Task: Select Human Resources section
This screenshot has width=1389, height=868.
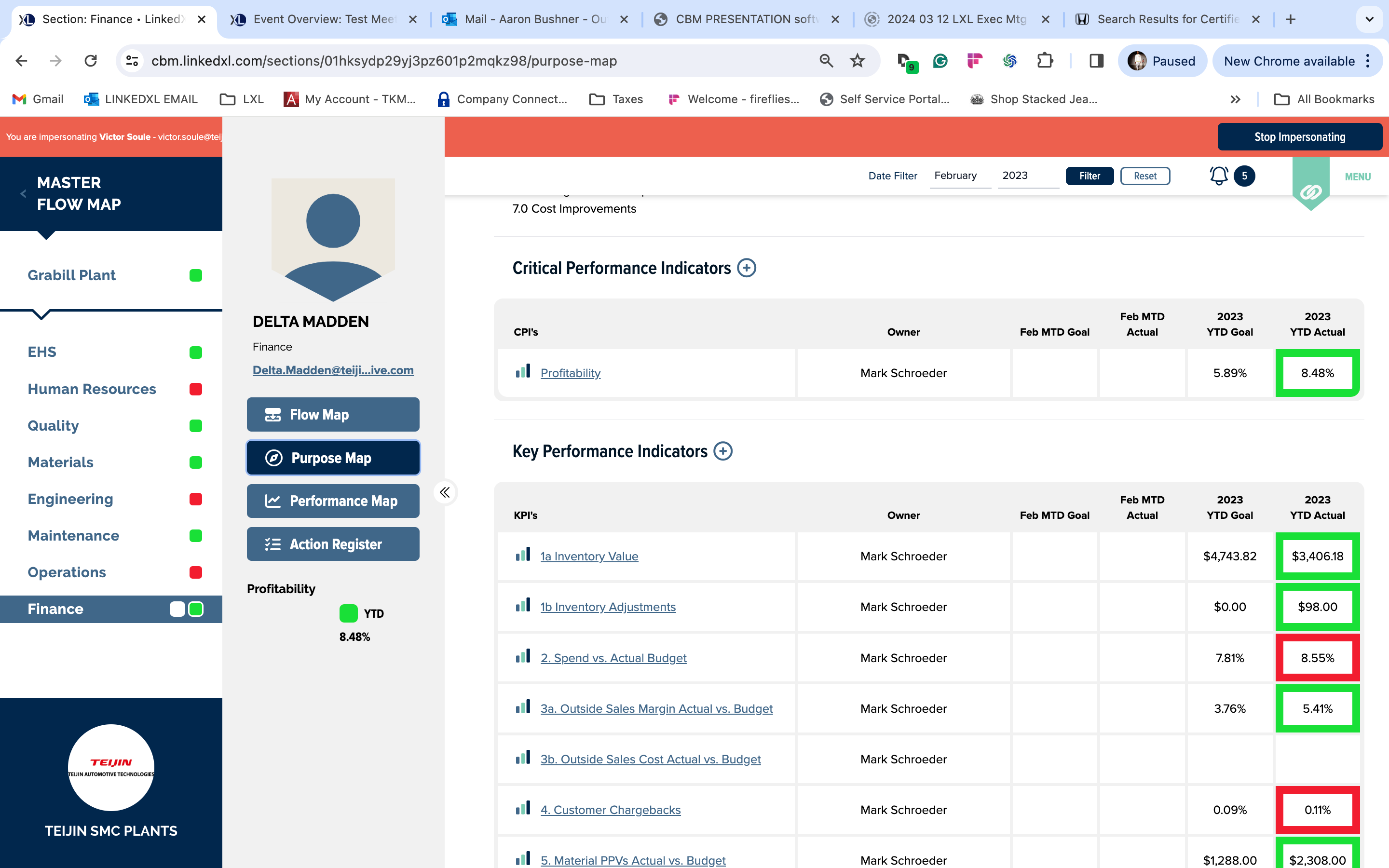Action: (x=92, y=389)
